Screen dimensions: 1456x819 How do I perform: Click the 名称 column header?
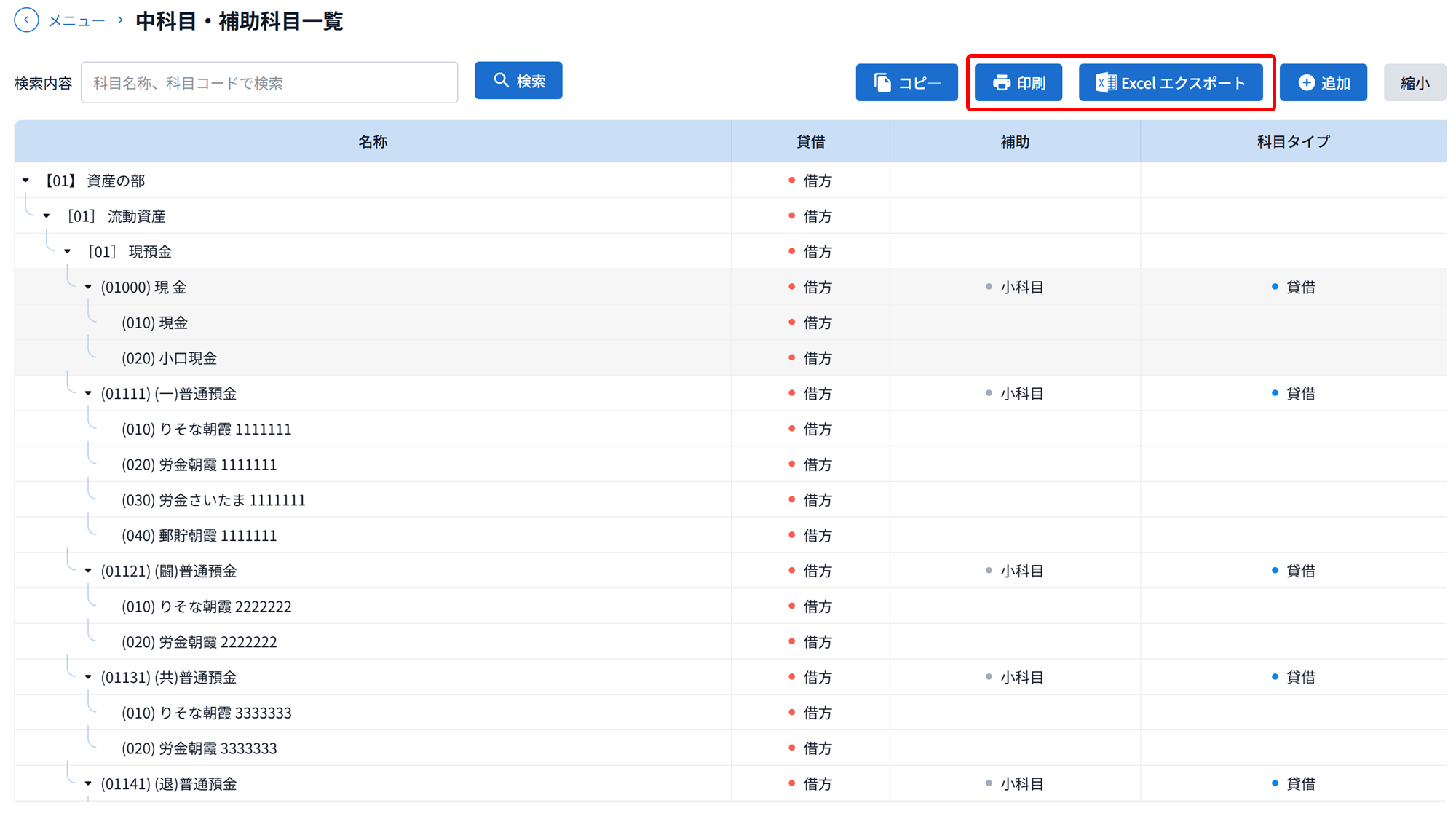click(373, 141)
